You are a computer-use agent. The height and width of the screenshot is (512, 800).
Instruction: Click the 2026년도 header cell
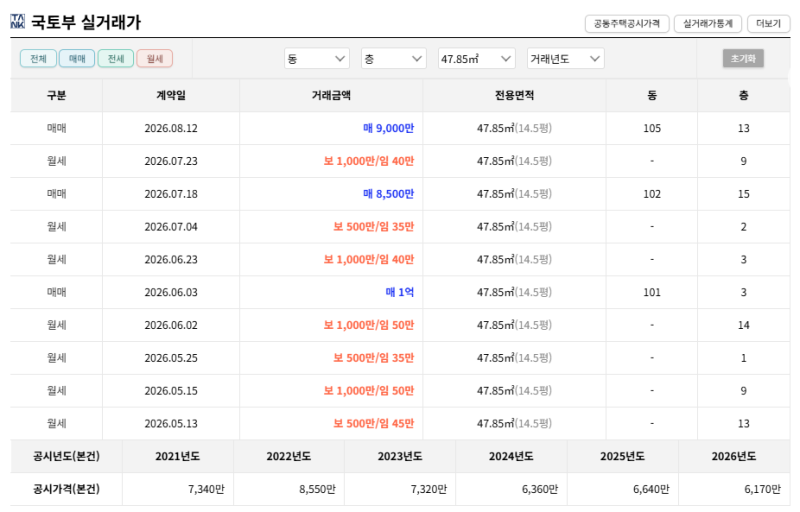pyautogui.click(x=734, y=456)
